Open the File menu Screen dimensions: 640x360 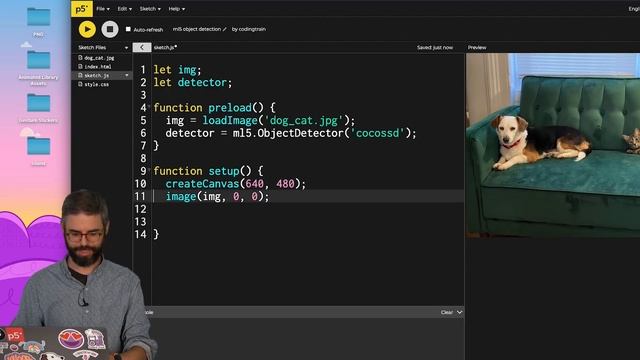click(x=102, y=9)
